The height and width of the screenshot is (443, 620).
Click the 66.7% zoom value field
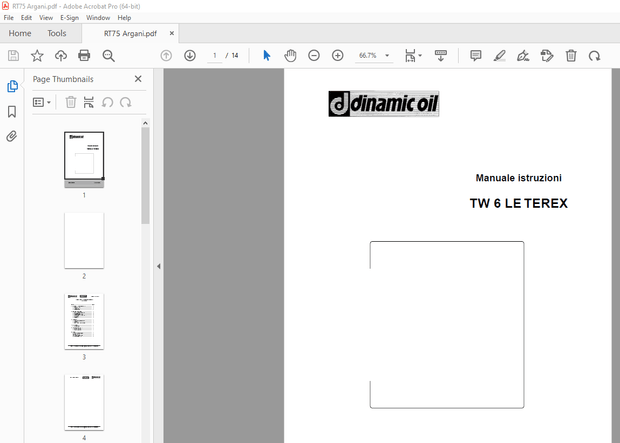pyautogui.click(x=368, y=55)
